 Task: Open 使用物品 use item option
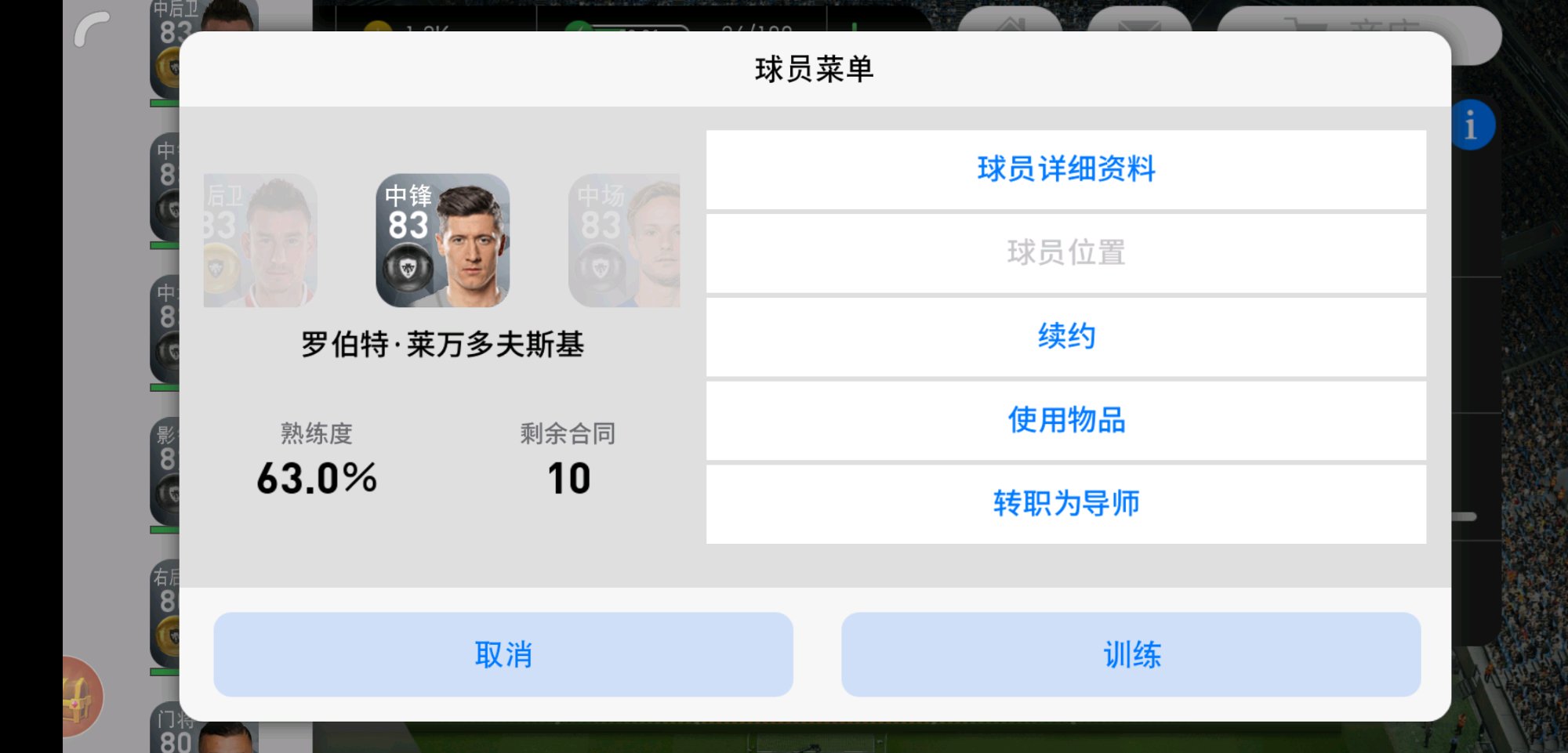[1065, 421]
